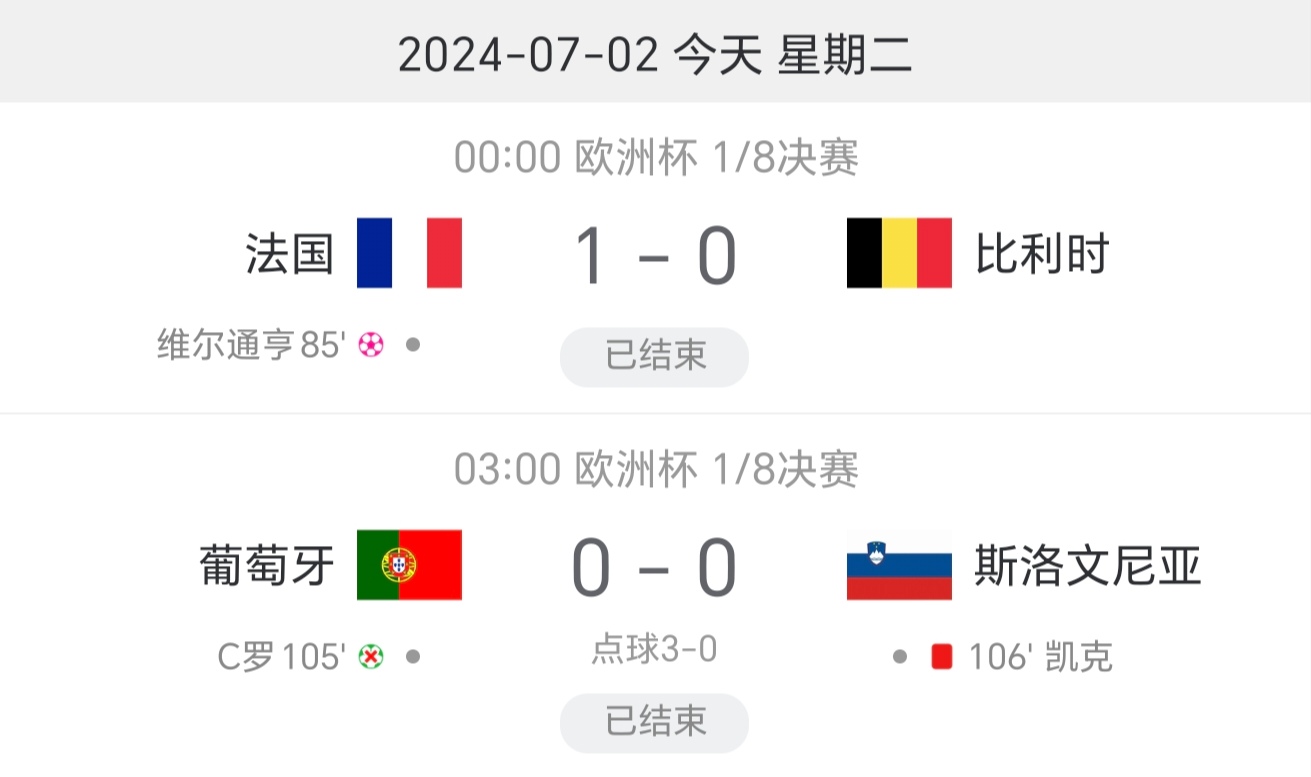
Task: Tap 已结束 under Portugal vs Slovenia
Action: click(654, 722)
